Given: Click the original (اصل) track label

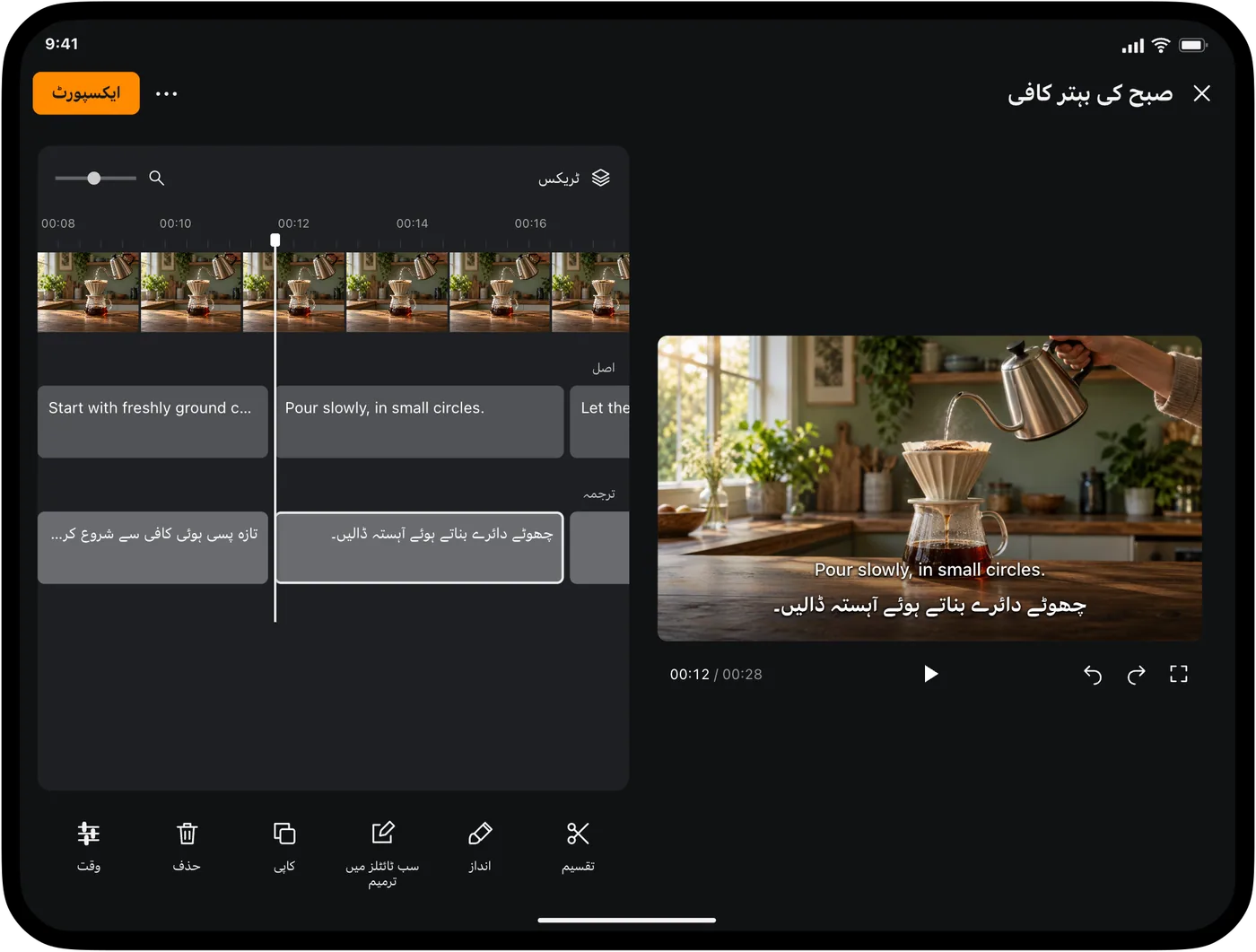Looking at the screenshot, I should tap(604, 368).
